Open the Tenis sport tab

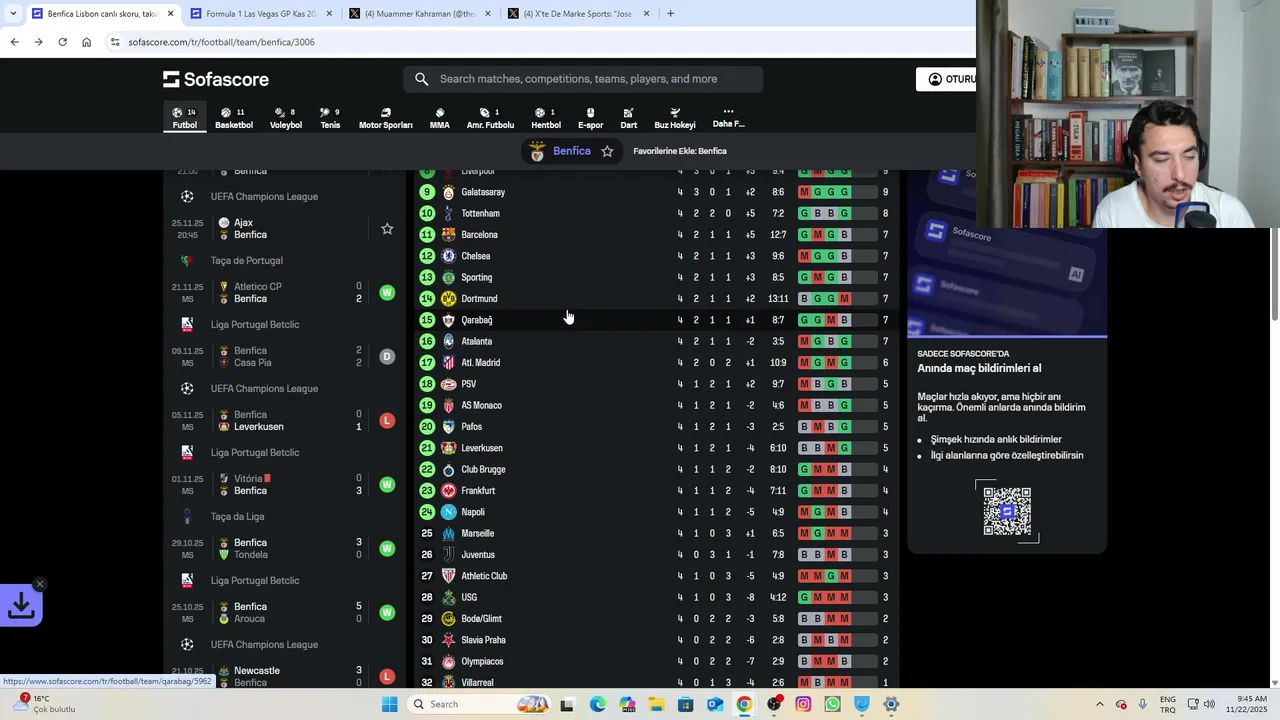[330, 118]
